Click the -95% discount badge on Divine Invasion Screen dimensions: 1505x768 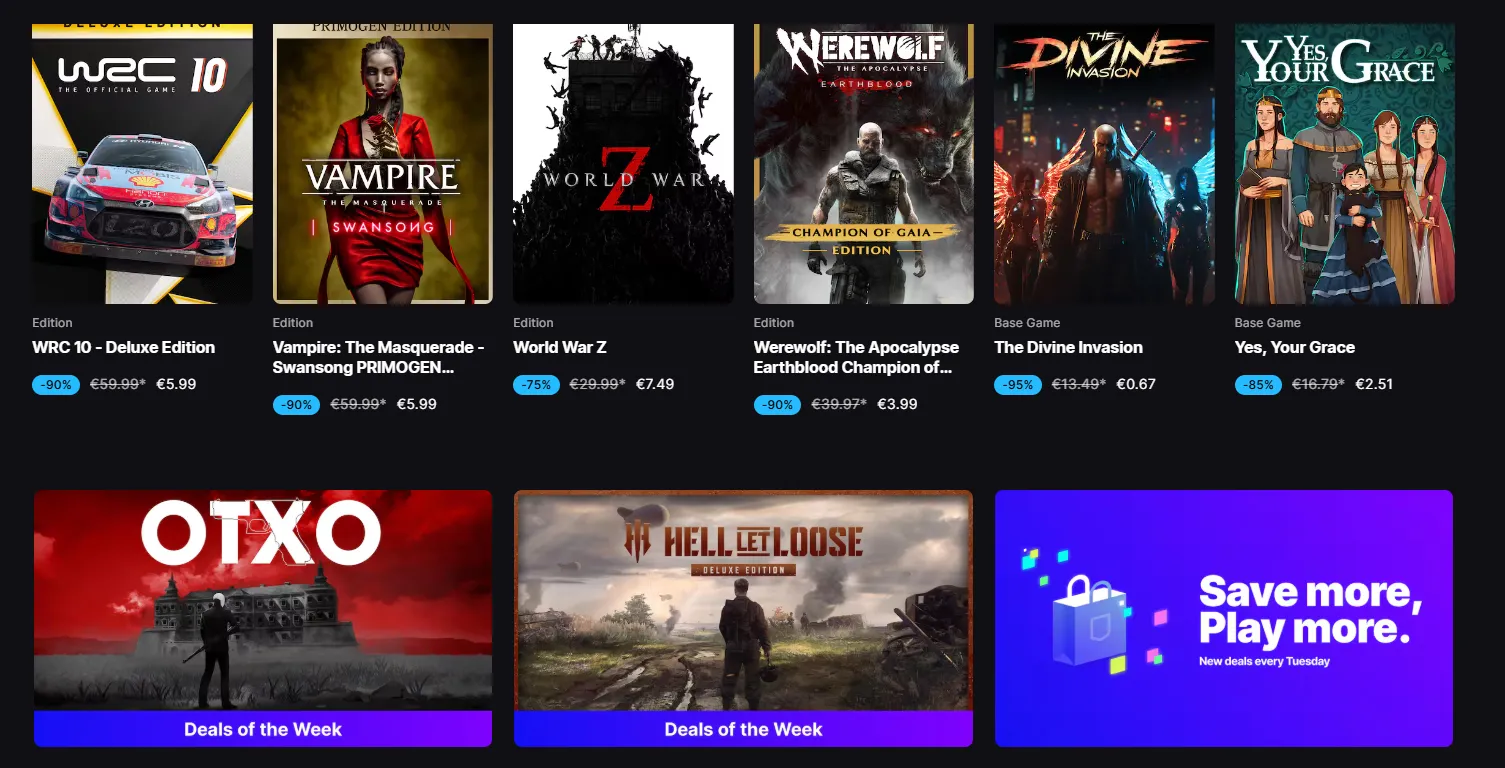click(x=1018, y=385)
